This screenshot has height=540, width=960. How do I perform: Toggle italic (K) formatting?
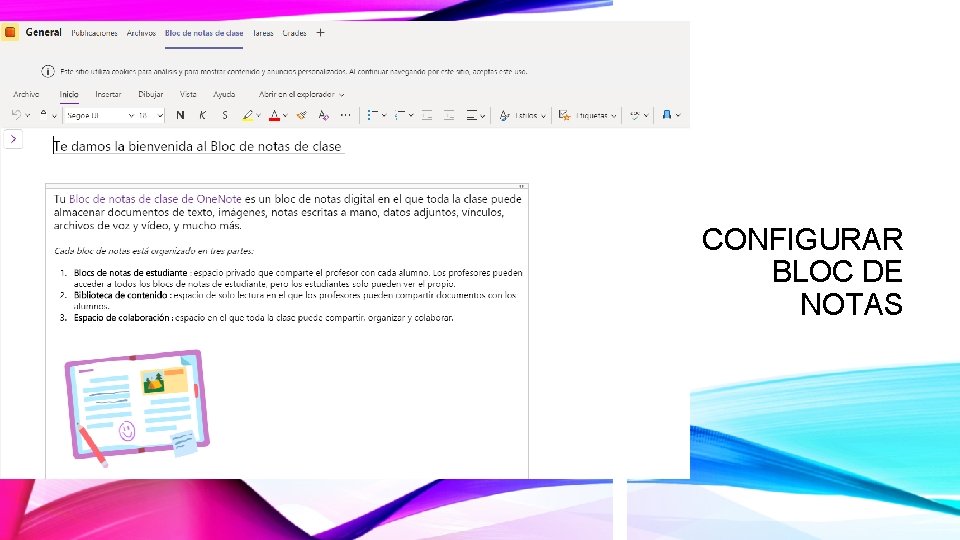point(203,115)
